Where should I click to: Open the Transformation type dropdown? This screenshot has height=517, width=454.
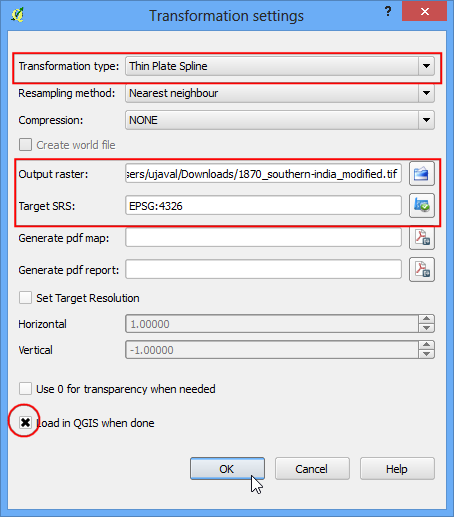(x=280, y=66)
